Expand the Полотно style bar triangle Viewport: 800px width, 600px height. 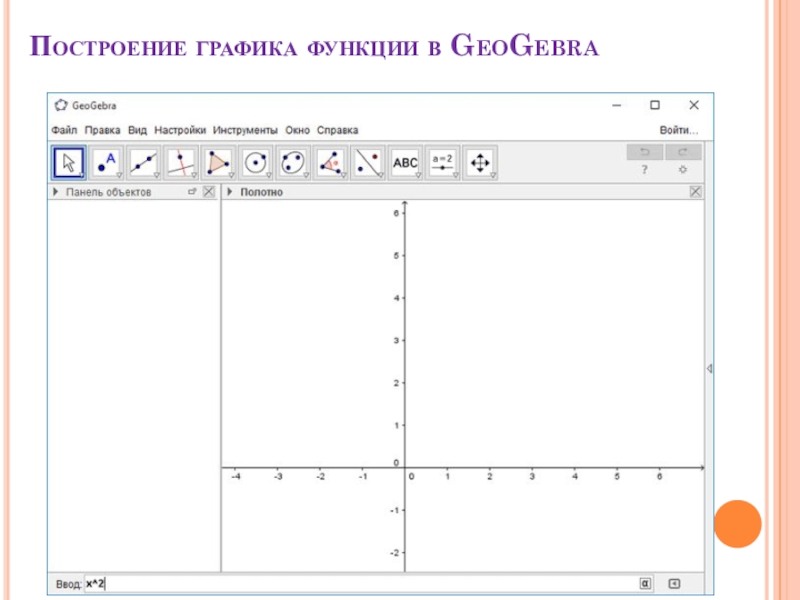(230, 192)
